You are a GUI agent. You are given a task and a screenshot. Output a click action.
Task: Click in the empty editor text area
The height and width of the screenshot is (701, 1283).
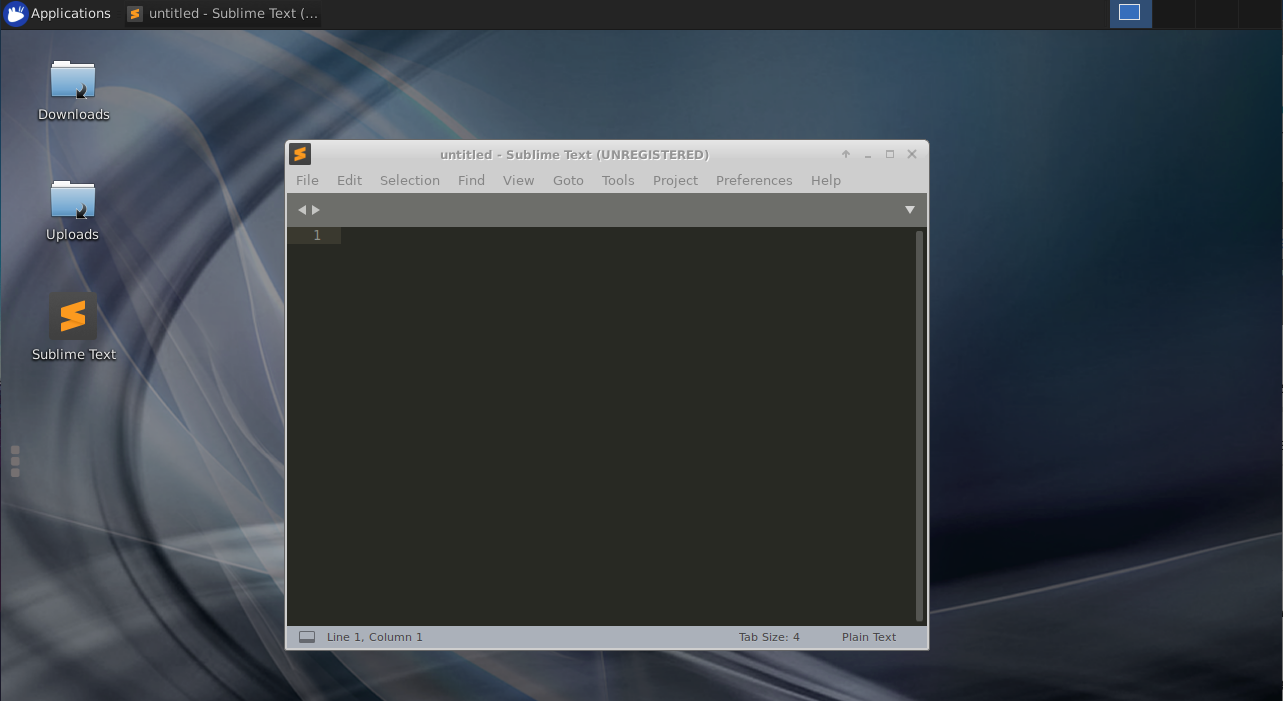click(x=620, y=420)
